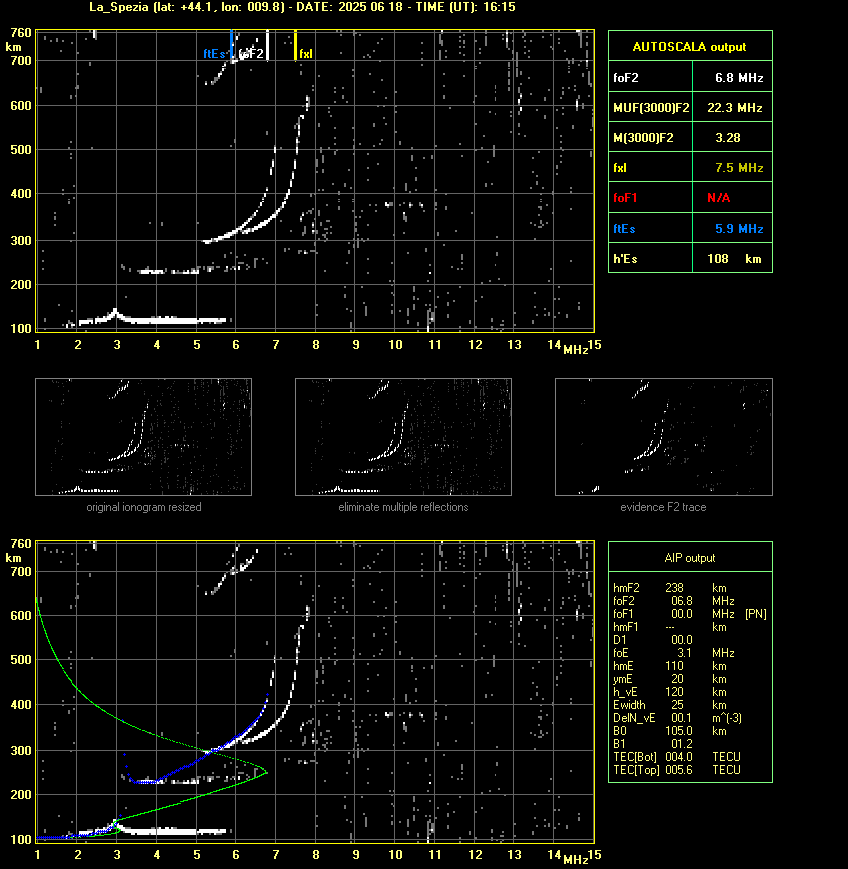Screen dimensions: 848x869
Task: Click the '[PN]' tag beside foF1 in AIP output
Action: (x=756, y=614)
